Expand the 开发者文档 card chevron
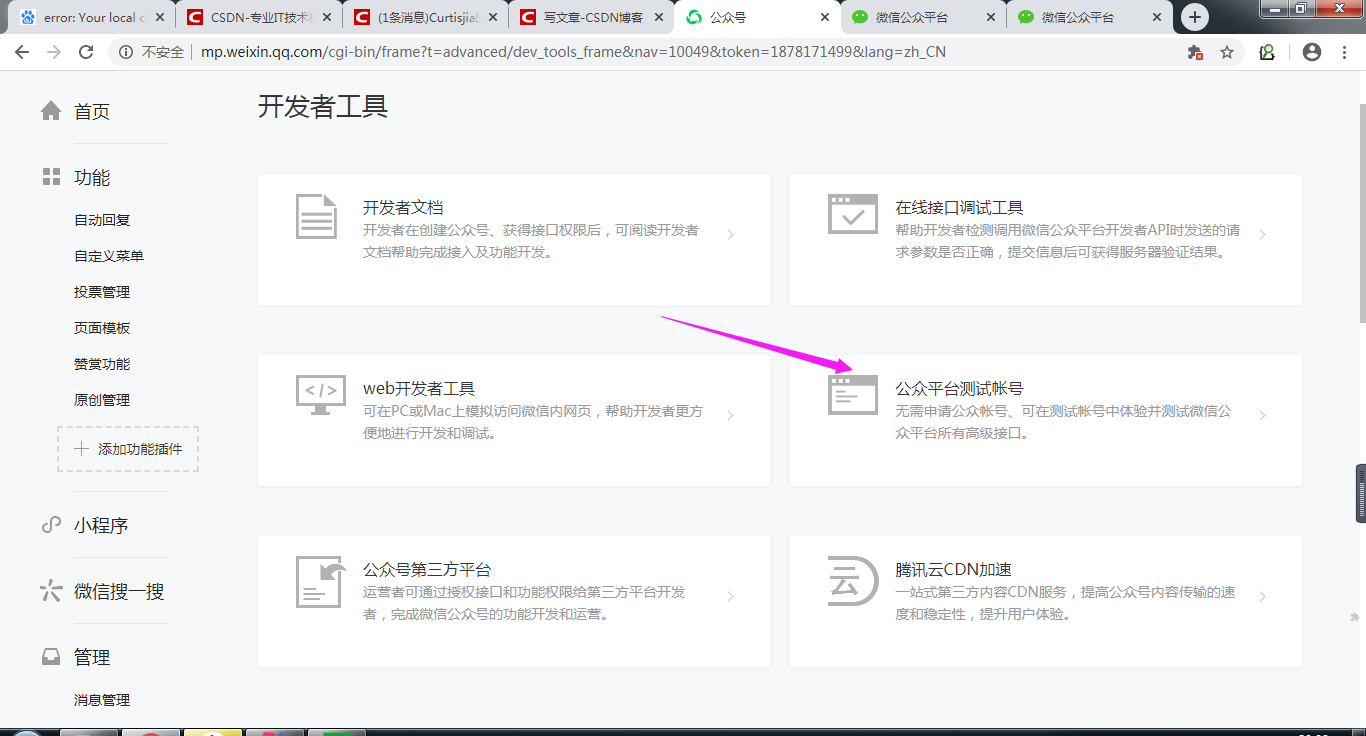 (x=731, y=235)
